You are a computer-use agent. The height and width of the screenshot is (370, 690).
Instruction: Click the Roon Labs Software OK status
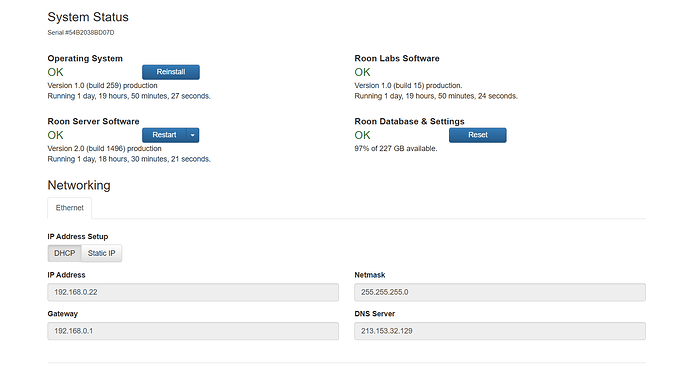coord(363,72)
